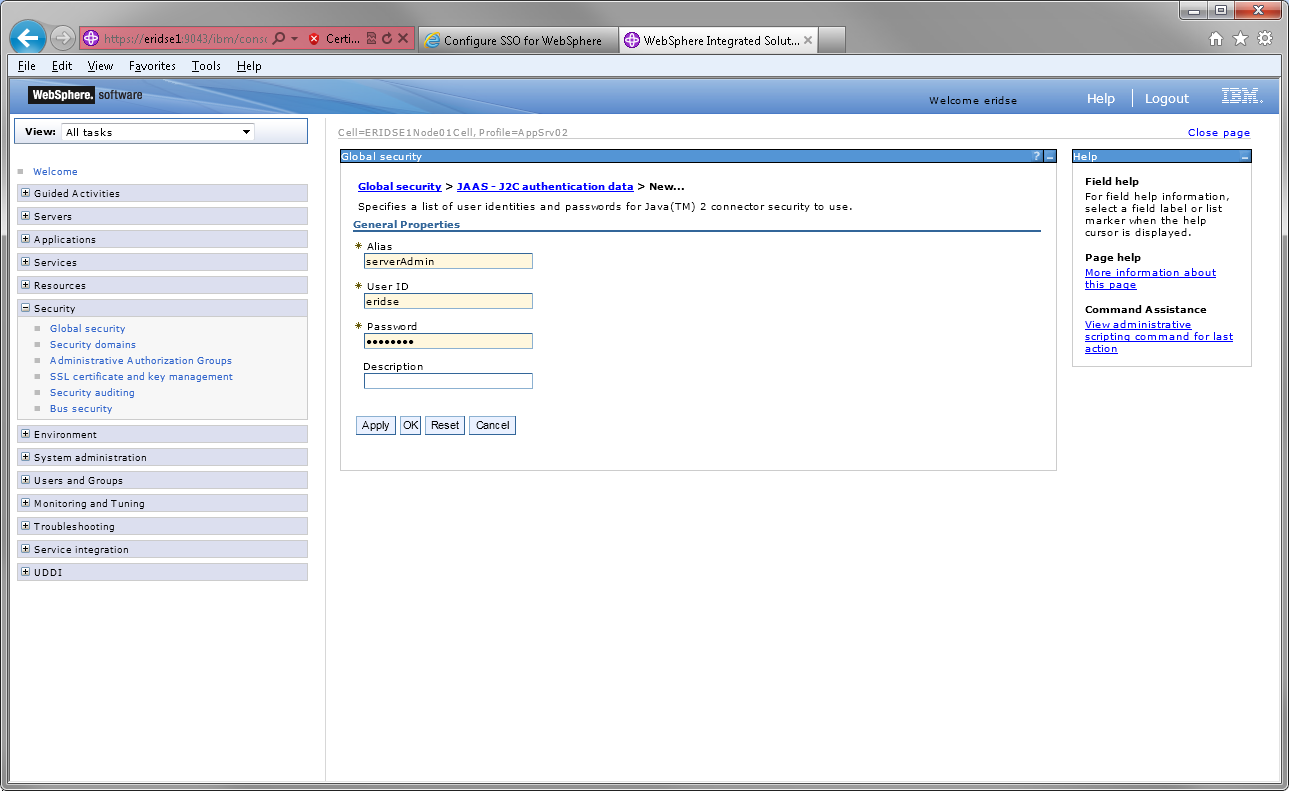Open the View All tasks dropdown
Image resolution: width=1289 pixels, height=791 pixels.
[x=158, y=132]
